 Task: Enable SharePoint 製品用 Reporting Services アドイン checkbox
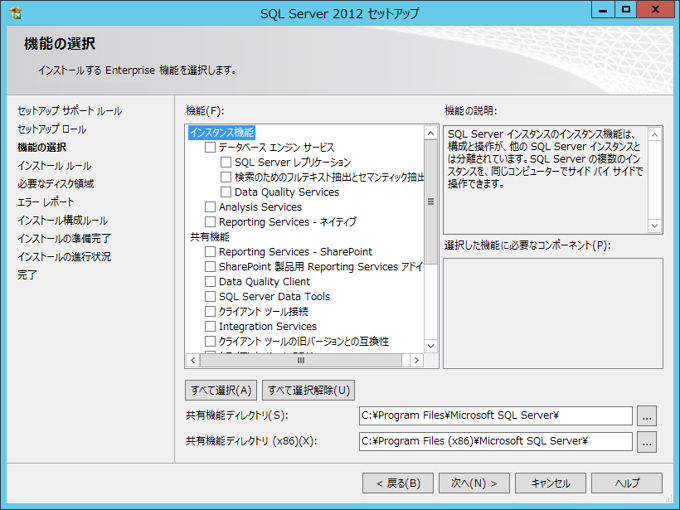210,266
